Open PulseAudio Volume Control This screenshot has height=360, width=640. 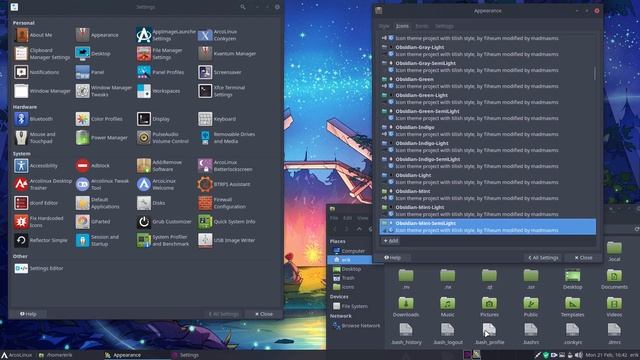click(x=163, y=138)
